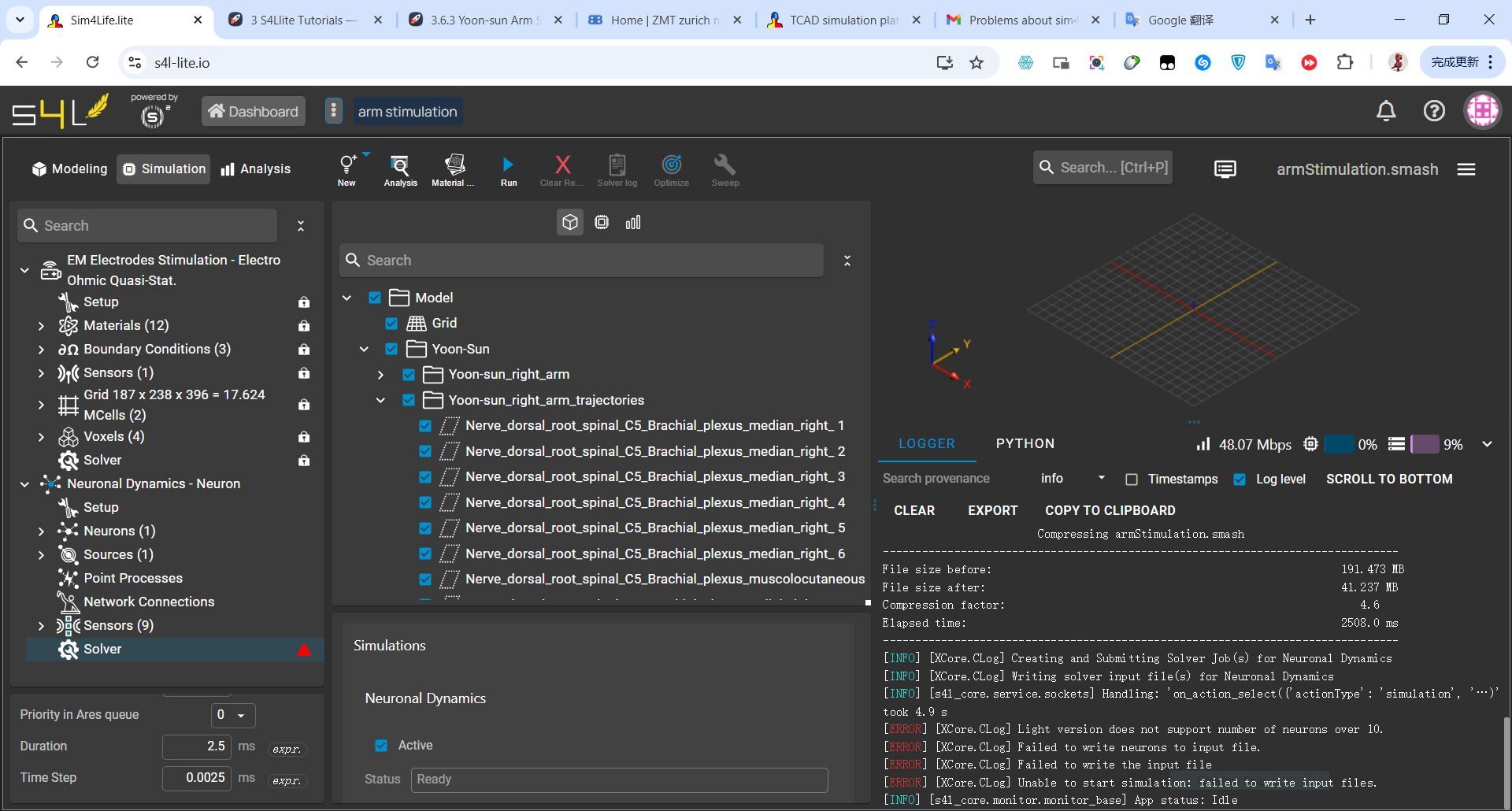
Task: Uncheck the Neuronal Dynamics Active checkbox
Action: [381, 746]
